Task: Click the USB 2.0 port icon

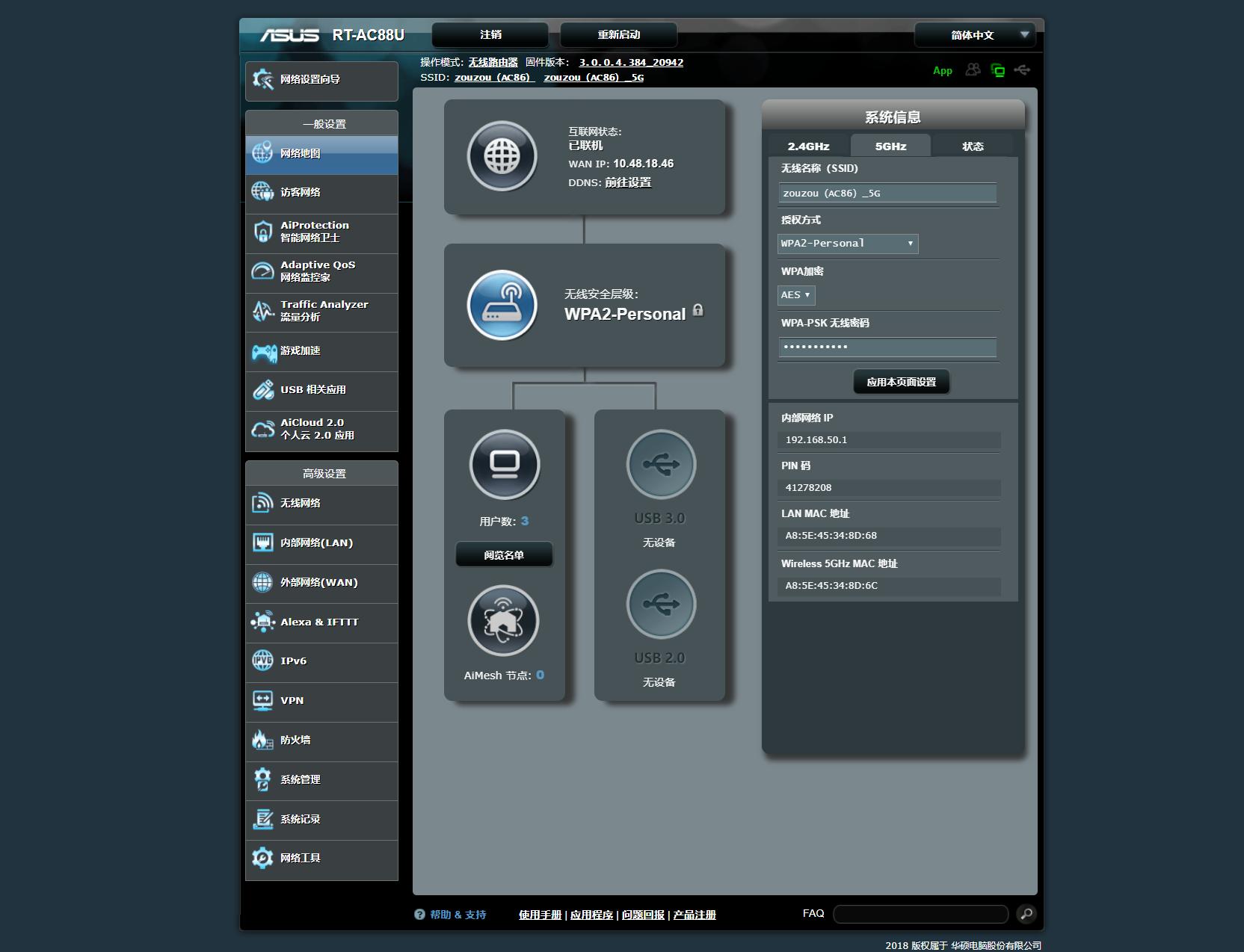Action: 661,604
